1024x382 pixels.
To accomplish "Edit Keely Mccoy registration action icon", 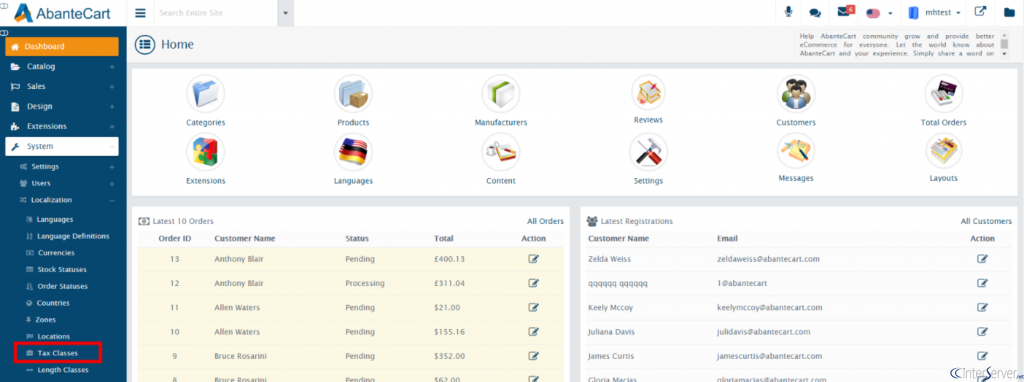I will (x=982, y=307).
